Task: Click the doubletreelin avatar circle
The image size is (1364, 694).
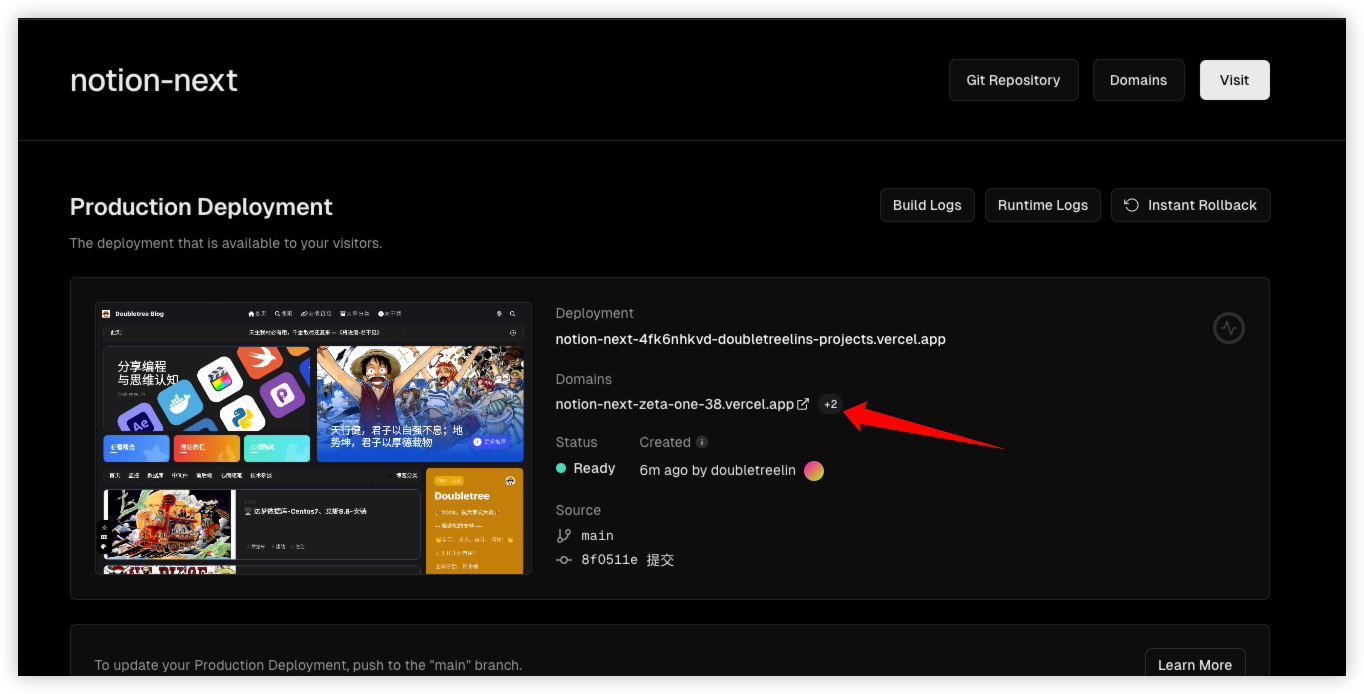Action: pos(814,470)
